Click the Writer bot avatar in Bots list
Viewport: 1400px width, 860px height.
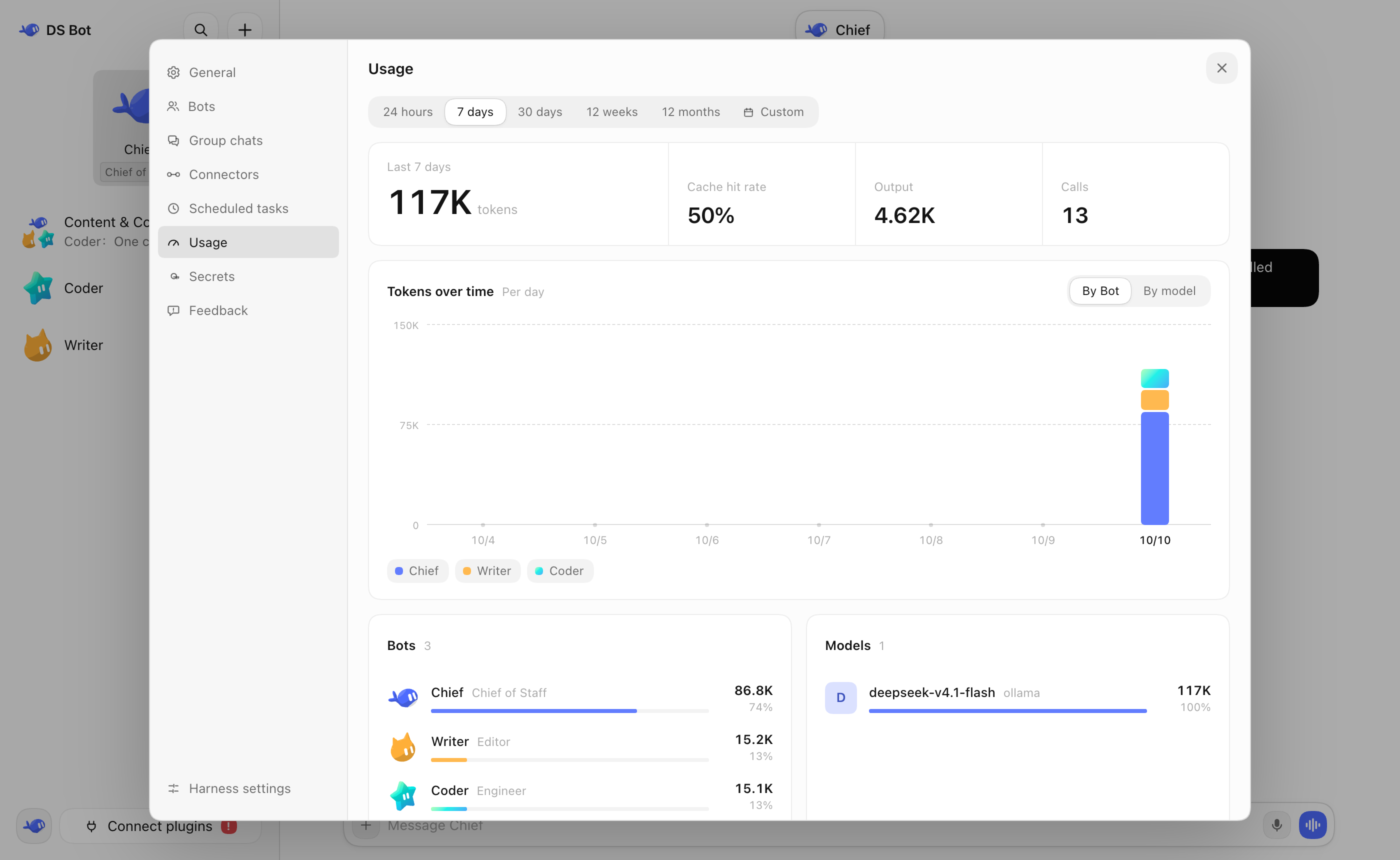[x=403, y=747]
